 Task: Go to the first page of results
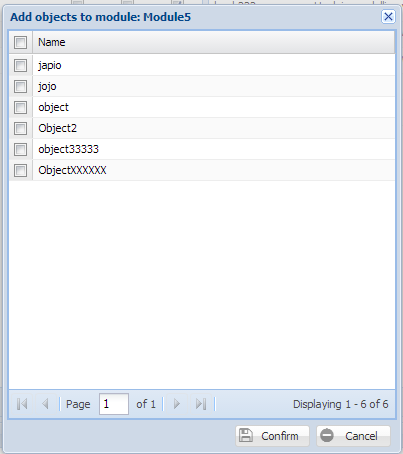pyautogui.click(x=22, y=404)
